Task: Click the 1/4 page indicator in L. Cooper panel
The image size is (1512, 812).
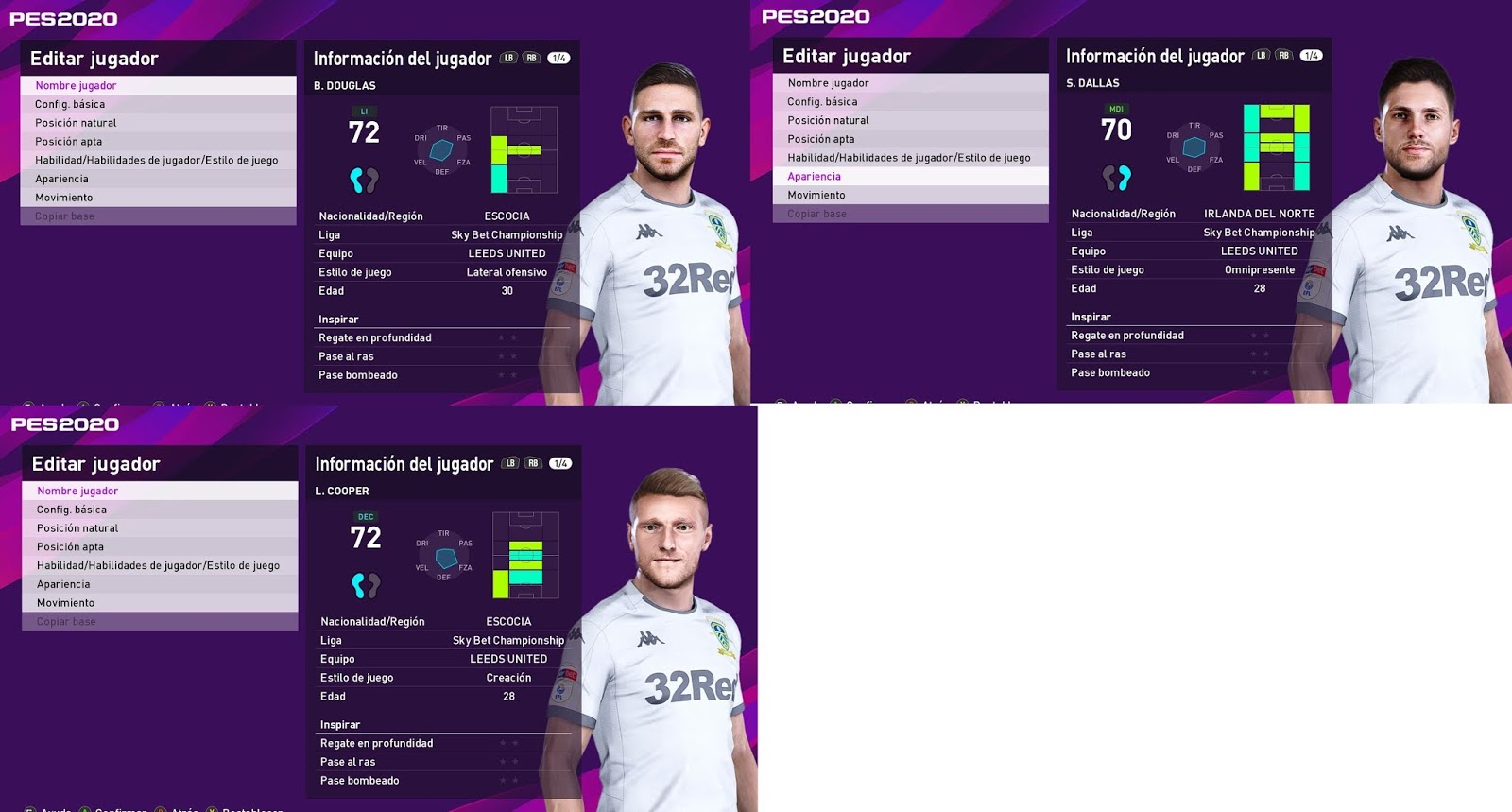Action: (x=560, y=463)
